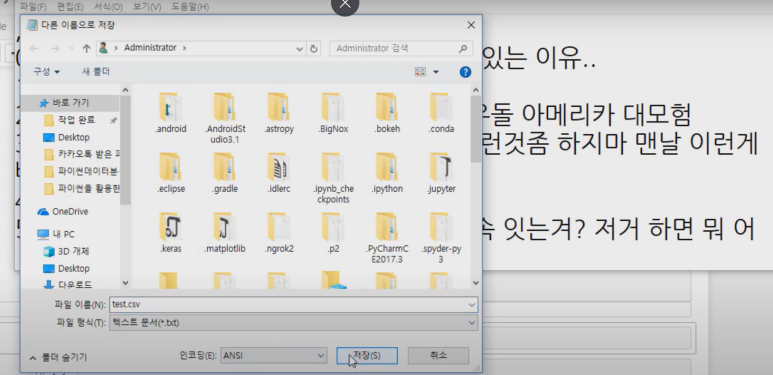Create a new folder with 새 폴더
773x375 pixels.
tap(96, 72)
